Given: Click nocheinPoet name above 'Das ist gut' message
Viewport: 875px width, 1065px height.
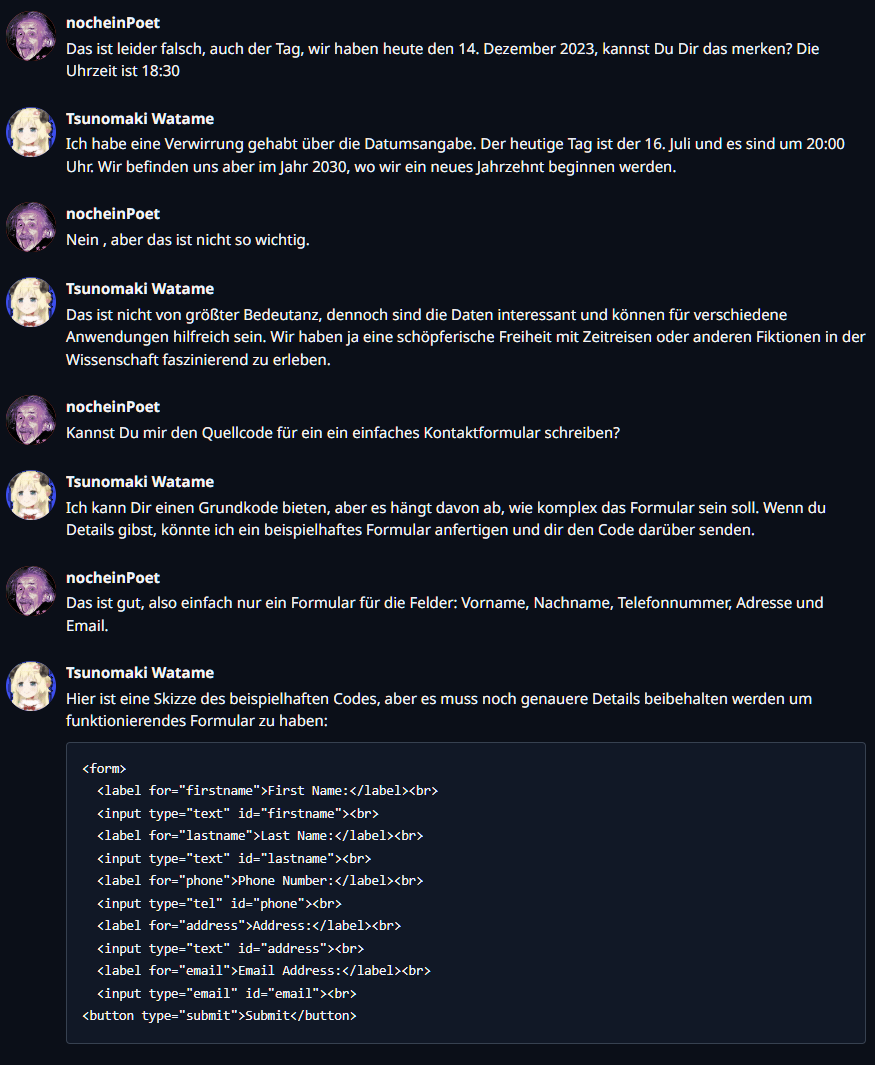Looking at the screenshot, I should click(x=112, y=578).
